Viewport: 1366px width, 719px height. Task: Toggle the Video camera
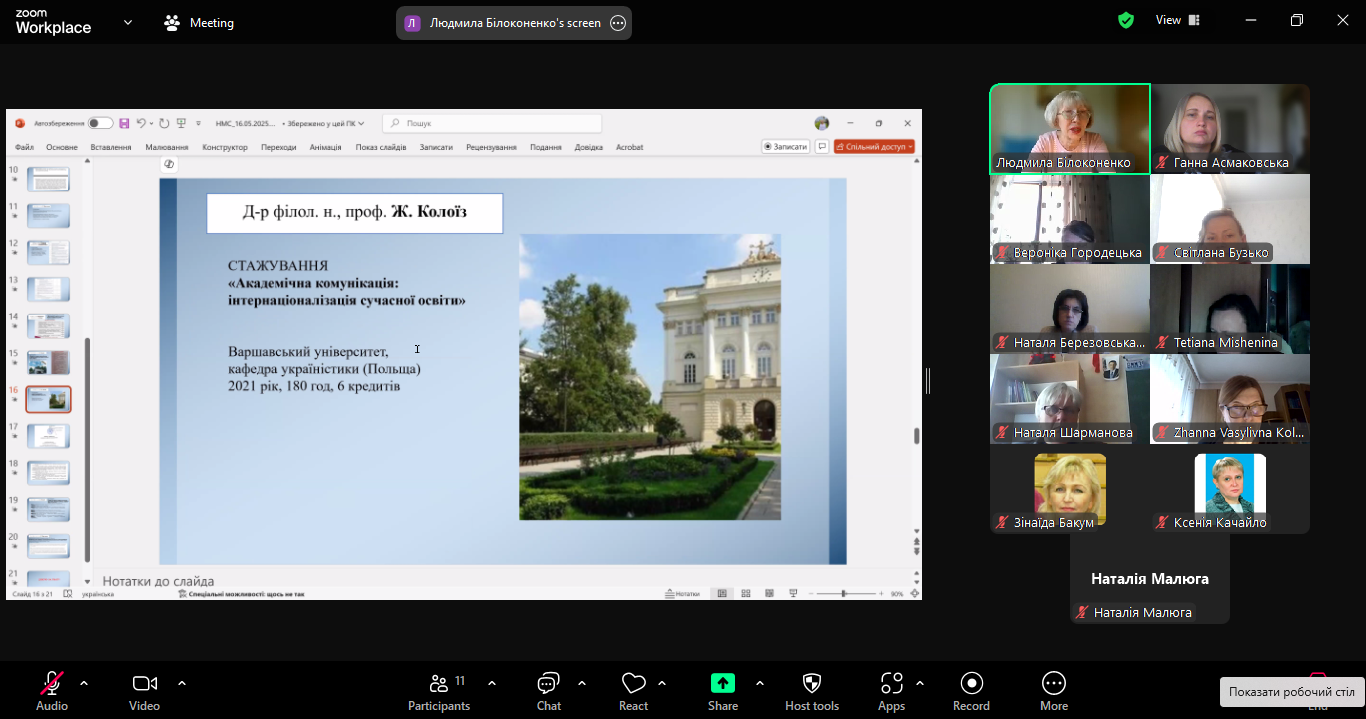point(144,684)
